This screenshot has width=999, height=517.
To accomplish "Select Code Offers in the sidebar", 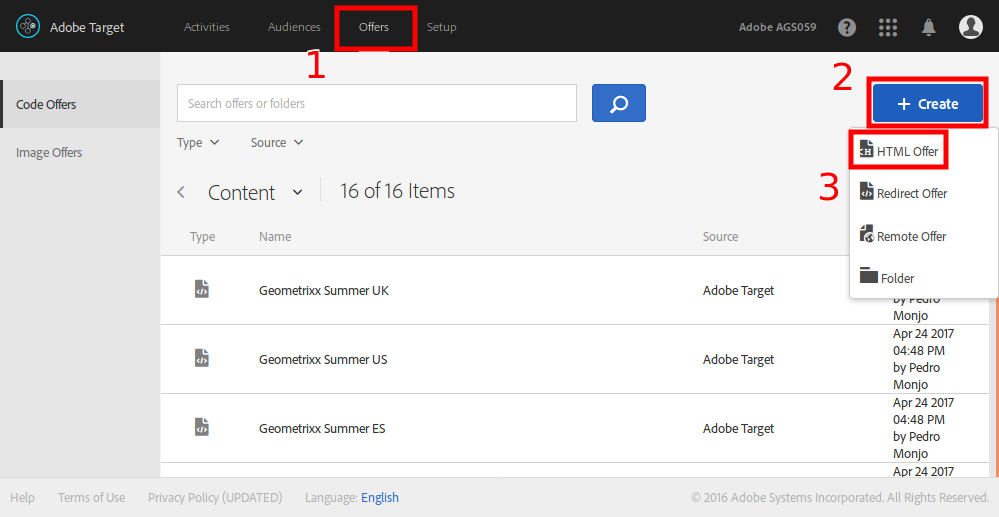I will [x=80, y=104].
